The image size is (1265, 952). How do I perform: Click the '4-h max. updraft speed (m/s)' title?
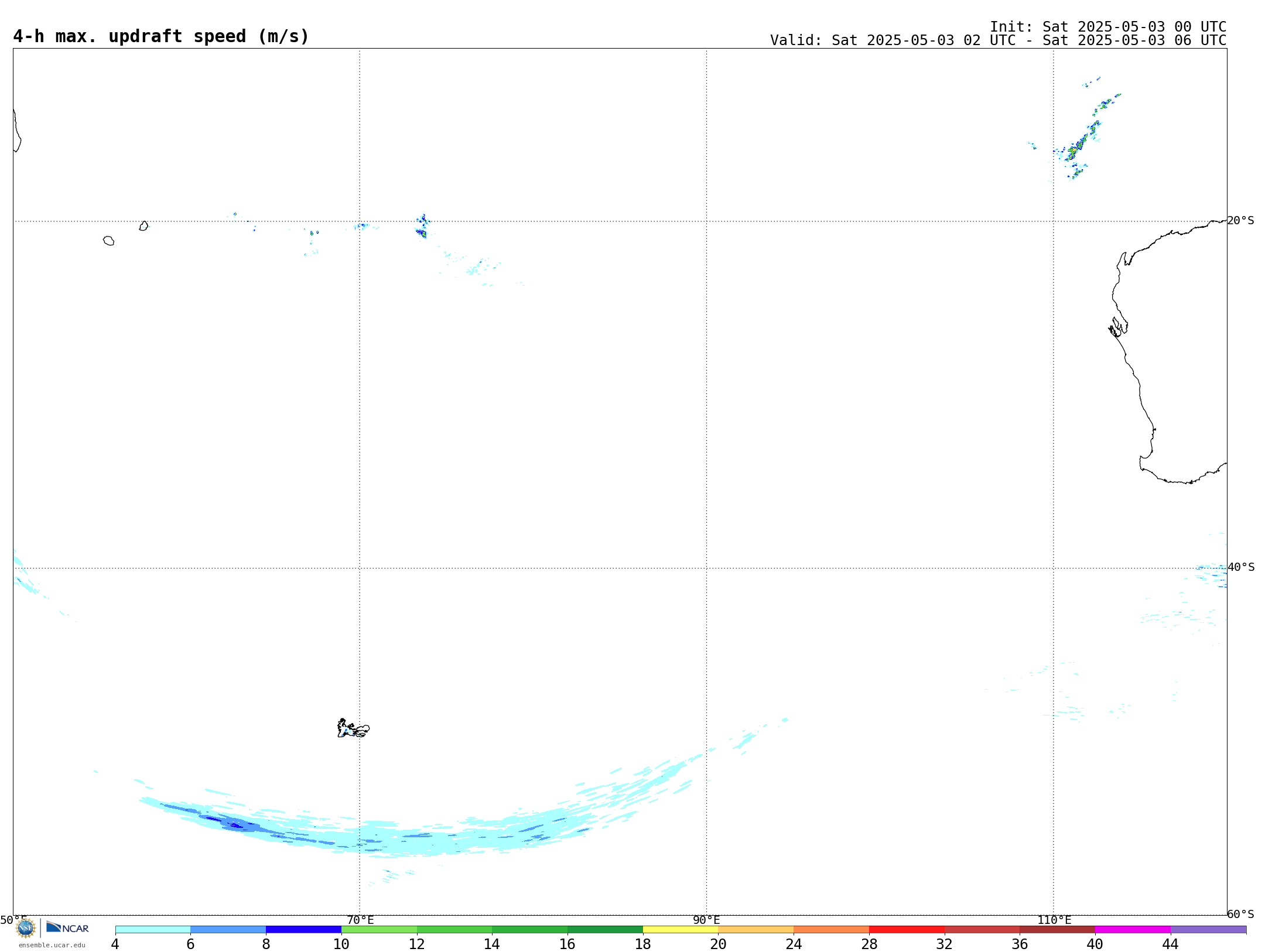161,37
